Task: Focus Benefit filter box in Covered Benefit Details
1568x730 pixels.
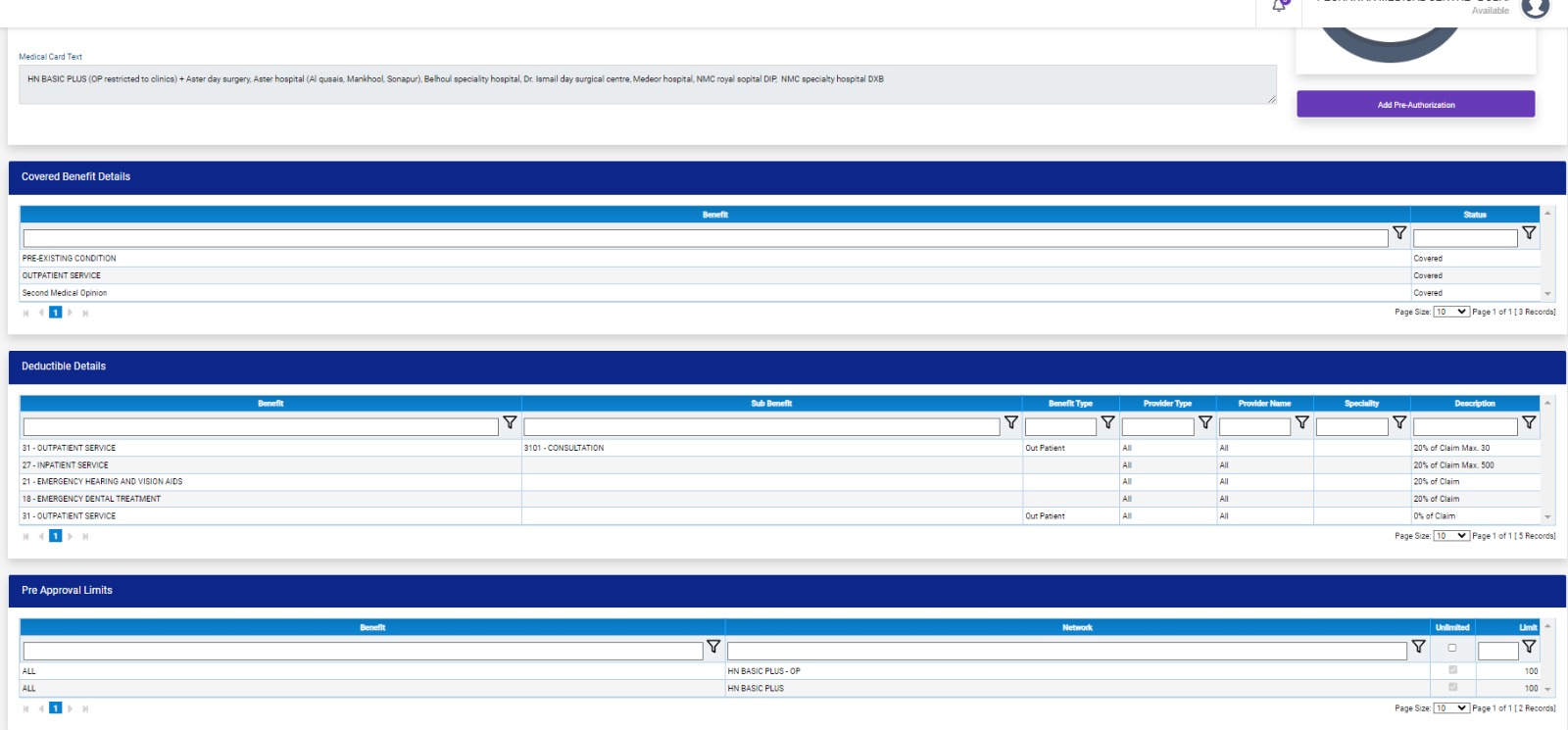Action: [x=706, y=238]
